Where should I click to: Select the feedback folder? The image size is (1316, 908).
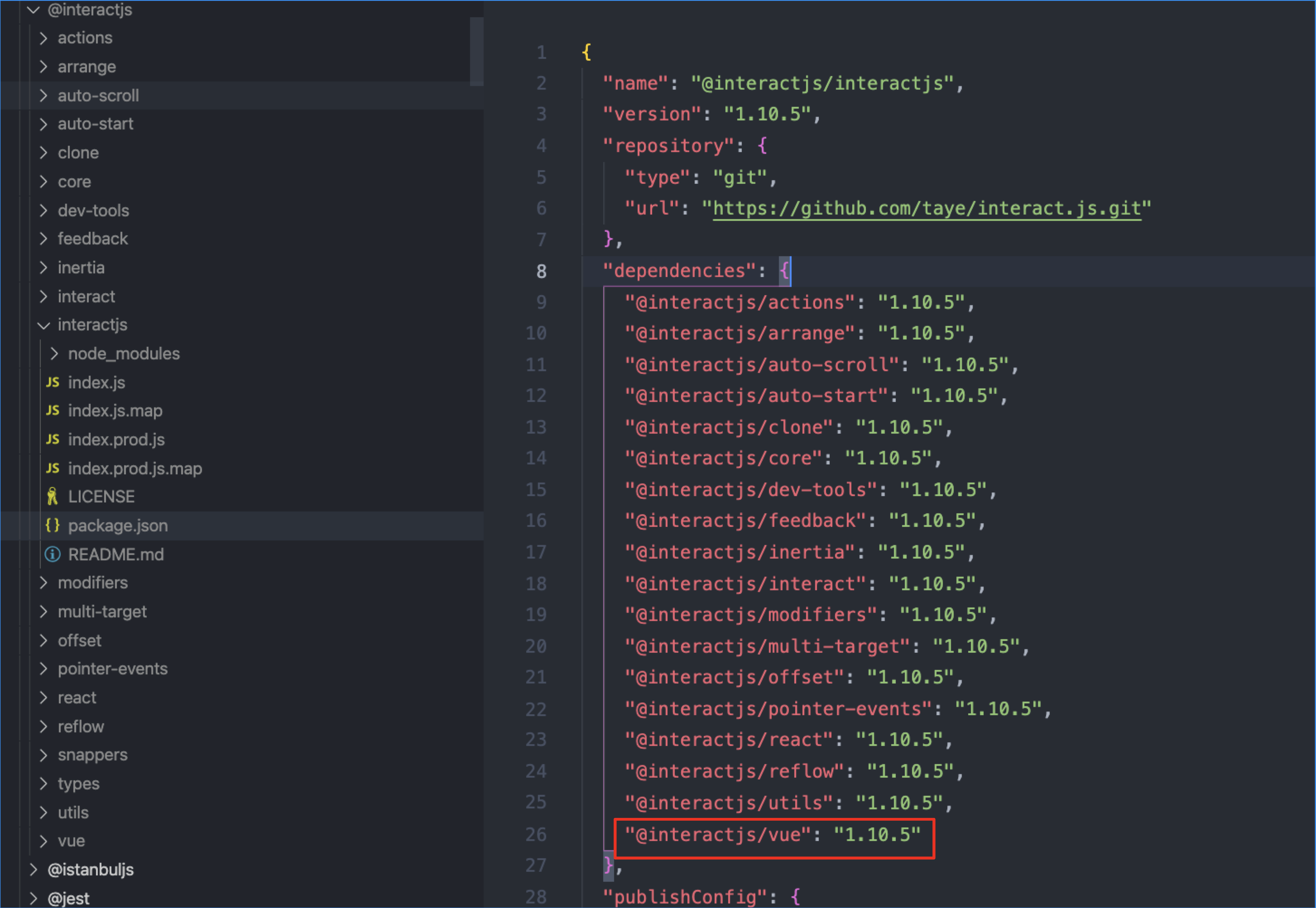[x=93, y=239]
